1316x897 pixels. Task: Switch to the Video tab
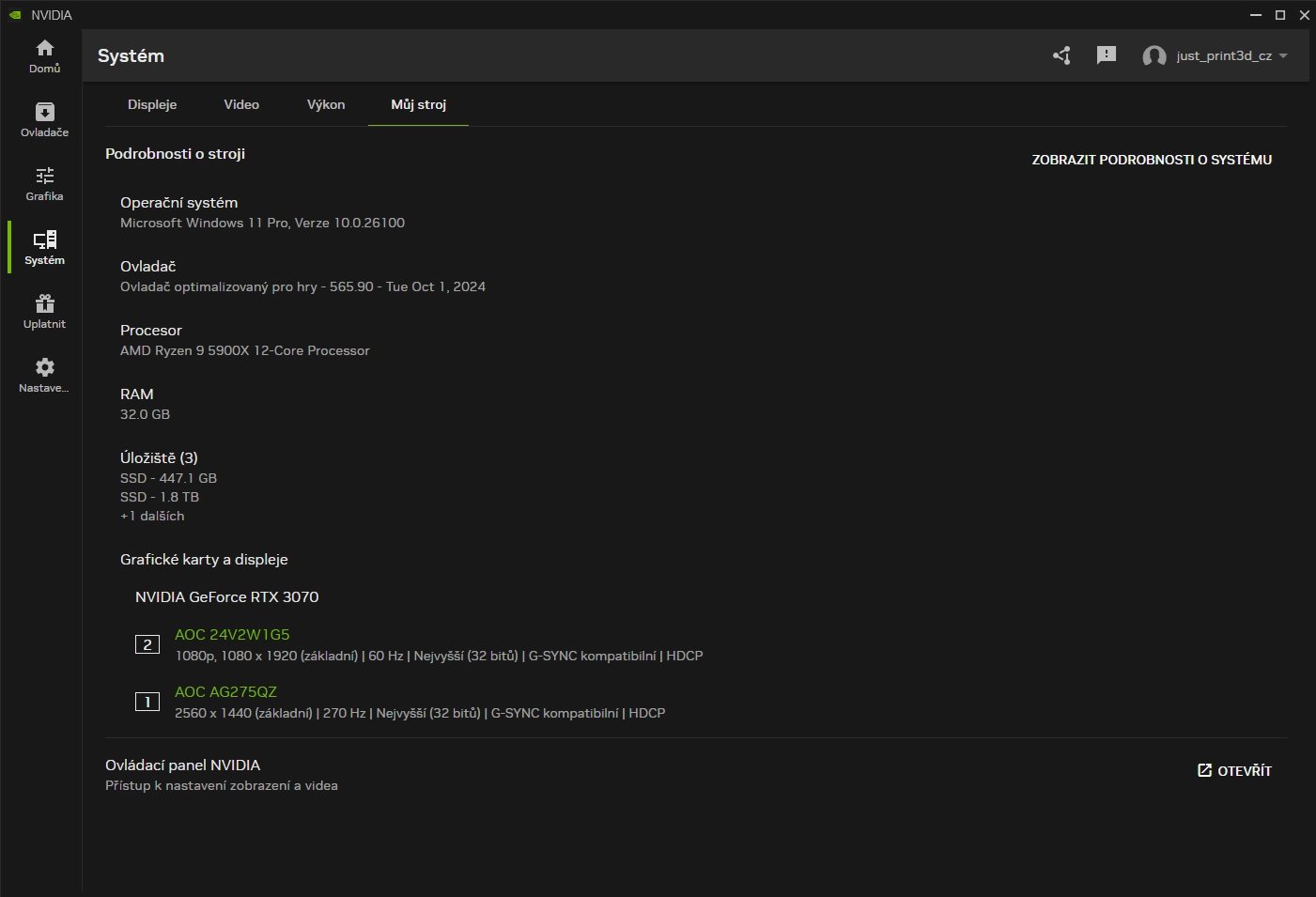pyautogui.click(x=241, y=104)
